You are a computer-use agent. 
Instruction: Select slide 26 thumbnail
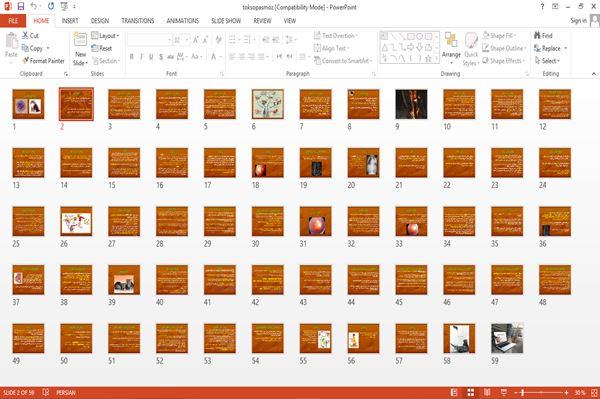[x=76, y=221]
